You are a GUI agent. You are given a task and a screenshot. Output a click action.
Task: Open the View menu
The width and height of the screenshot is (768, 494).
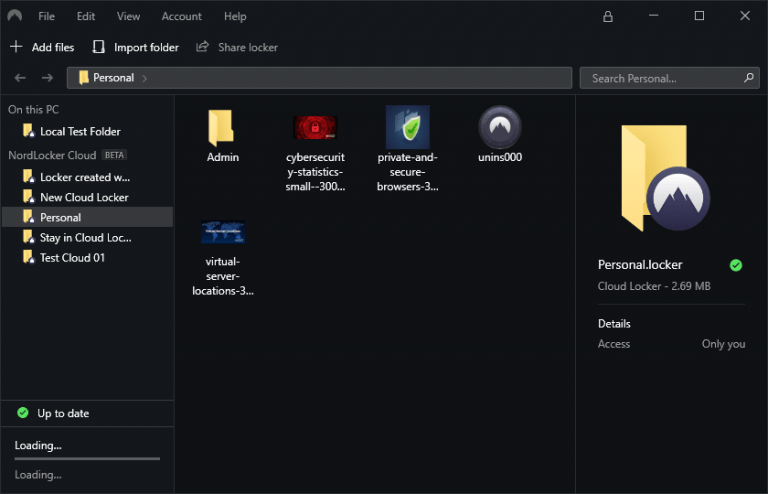click(128, 16)
